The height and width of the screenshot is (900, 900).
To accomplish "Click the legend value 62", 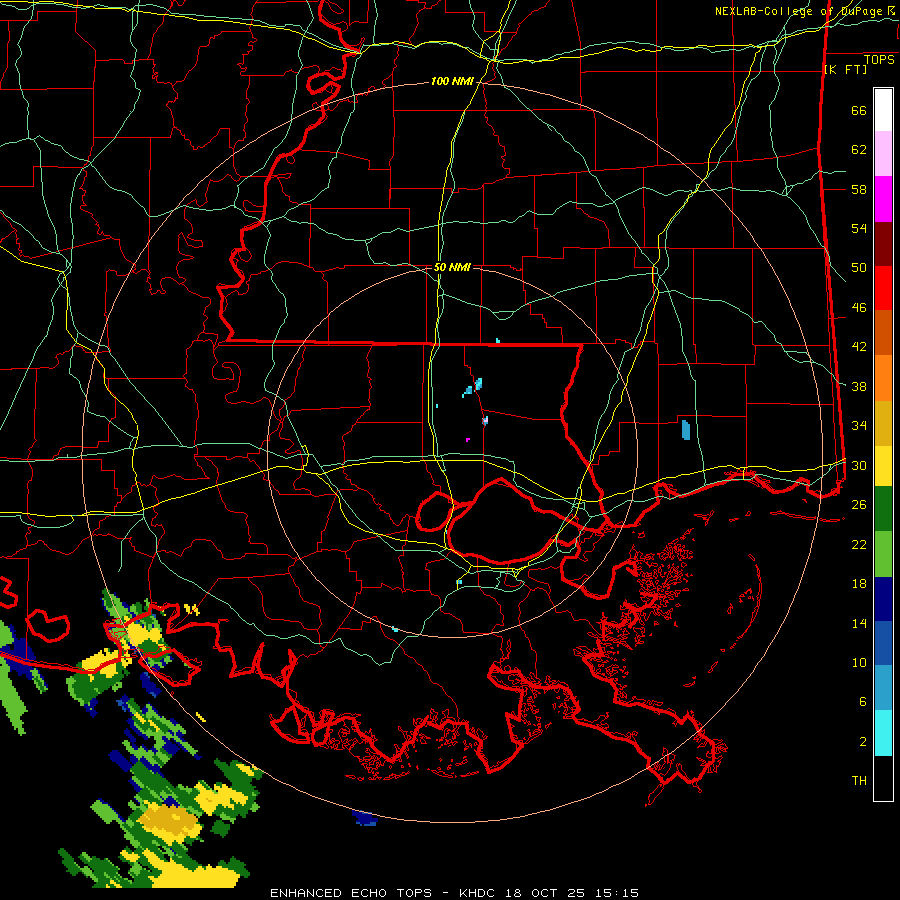I will pyautogui.click(x=859, y=149).
